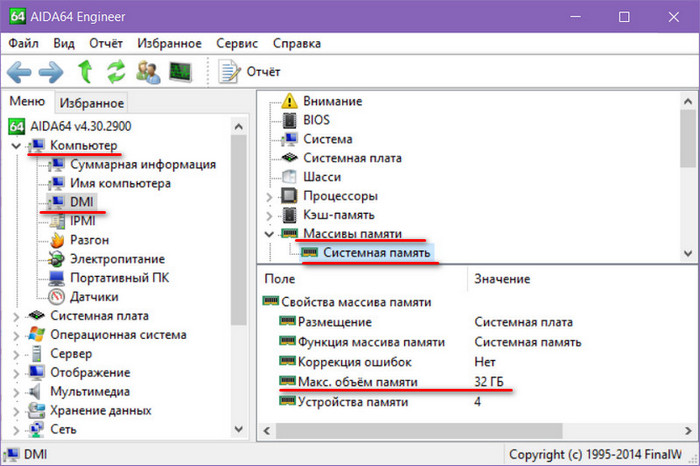Click the green Up arrow icon
The image size is (700, 466).
(86, 71)
